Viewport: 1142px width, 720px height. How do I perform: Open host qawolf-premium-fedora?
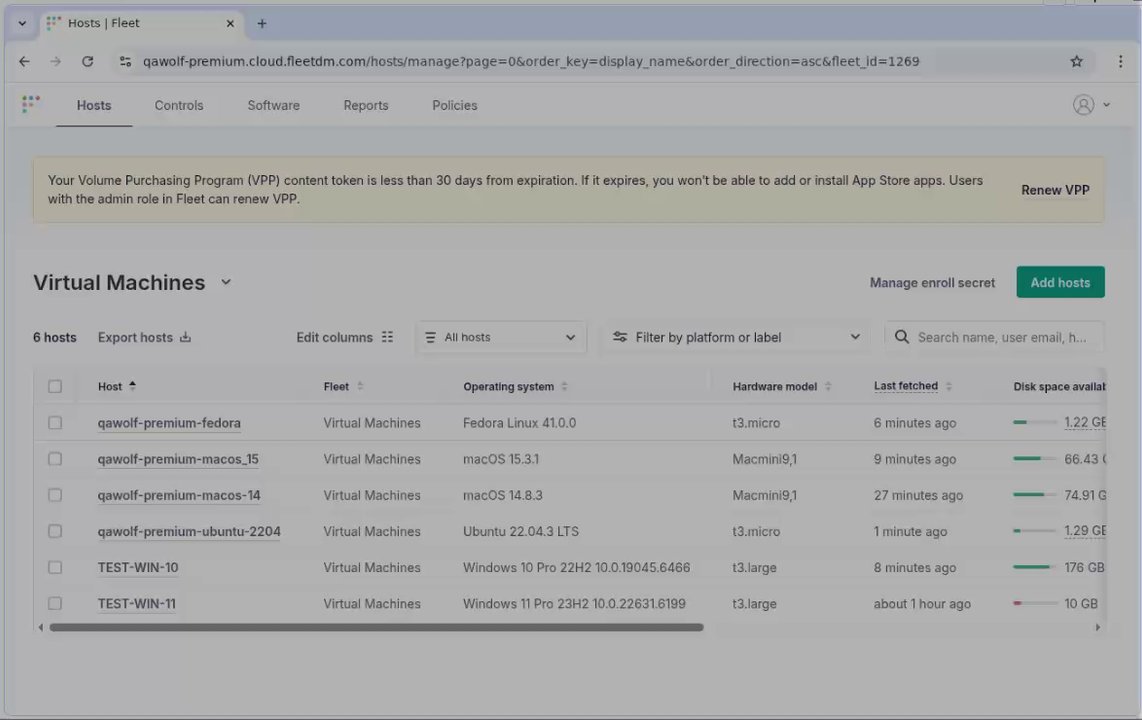tap(169, 423)
